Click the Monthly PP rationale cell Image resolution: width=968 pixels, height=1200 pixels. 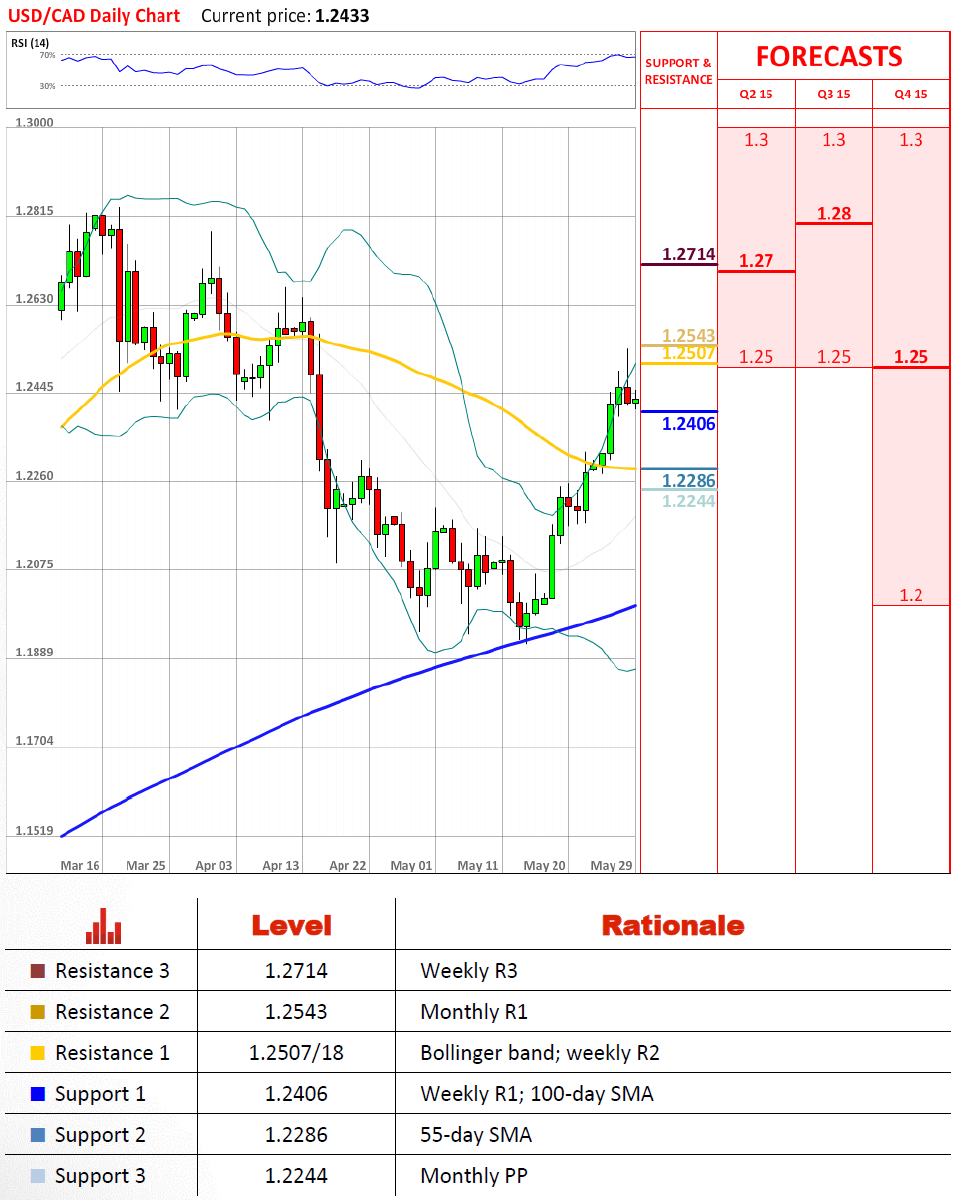[x=475, y=1176]
